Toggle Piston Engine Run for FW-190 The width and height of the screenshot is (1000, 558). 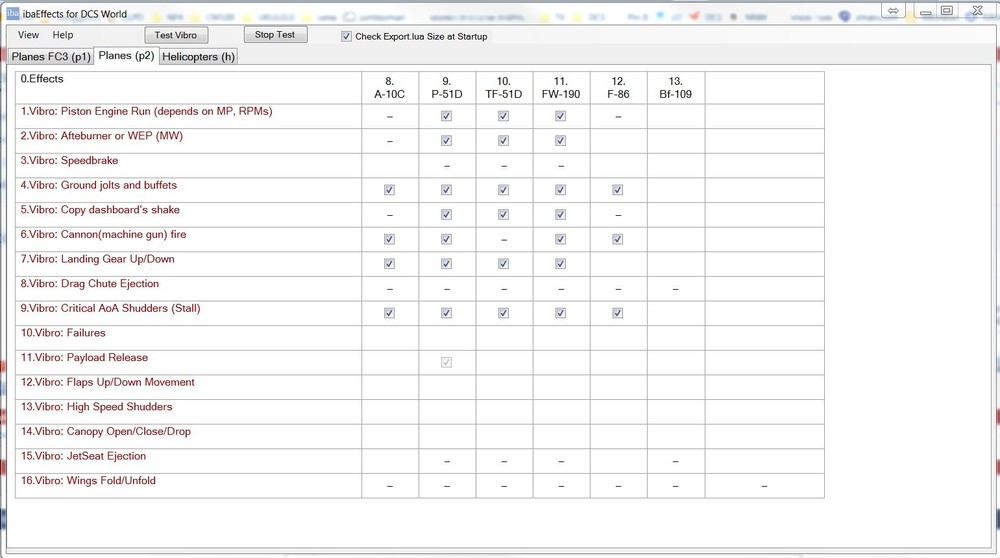[x=560, y=116]
